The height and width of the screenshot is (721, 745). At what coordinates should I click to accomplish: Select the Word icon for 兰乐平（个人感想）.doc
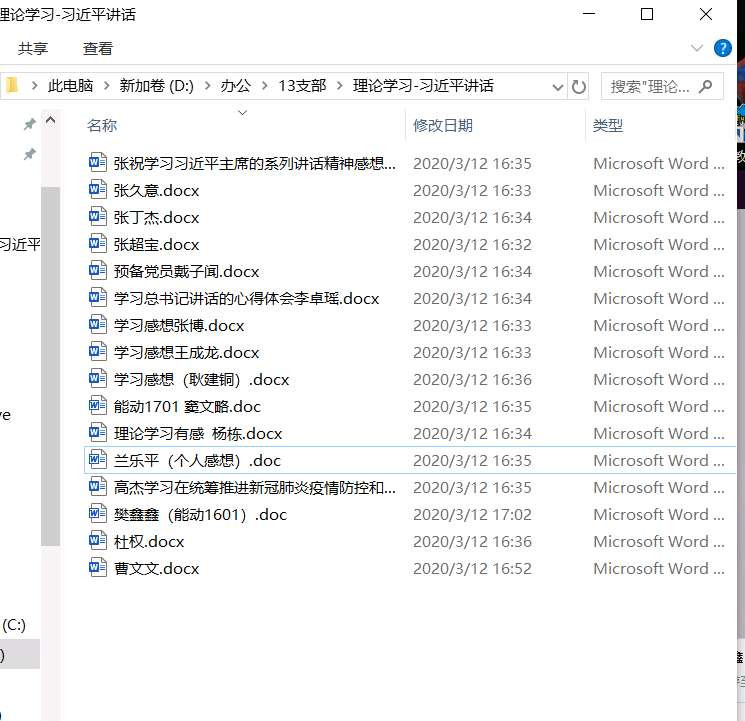(97, 460)
